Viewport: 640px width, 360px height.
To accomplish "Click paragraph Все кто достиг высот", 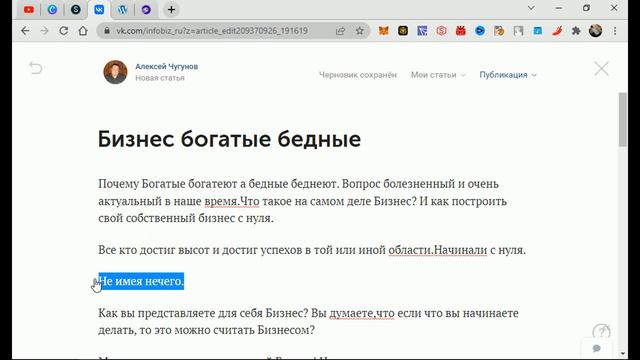I will (312, 250).
